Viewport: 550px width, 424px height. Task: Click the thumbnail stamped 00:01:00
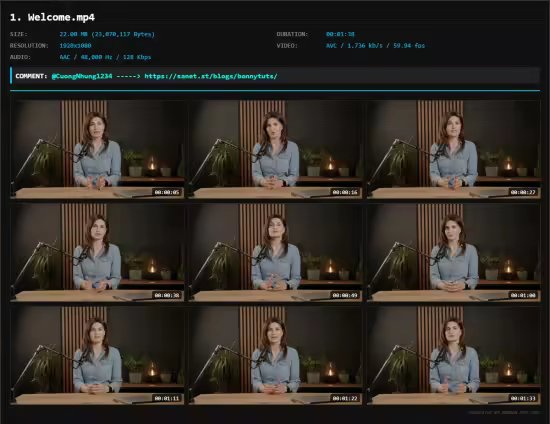point(454,252)
